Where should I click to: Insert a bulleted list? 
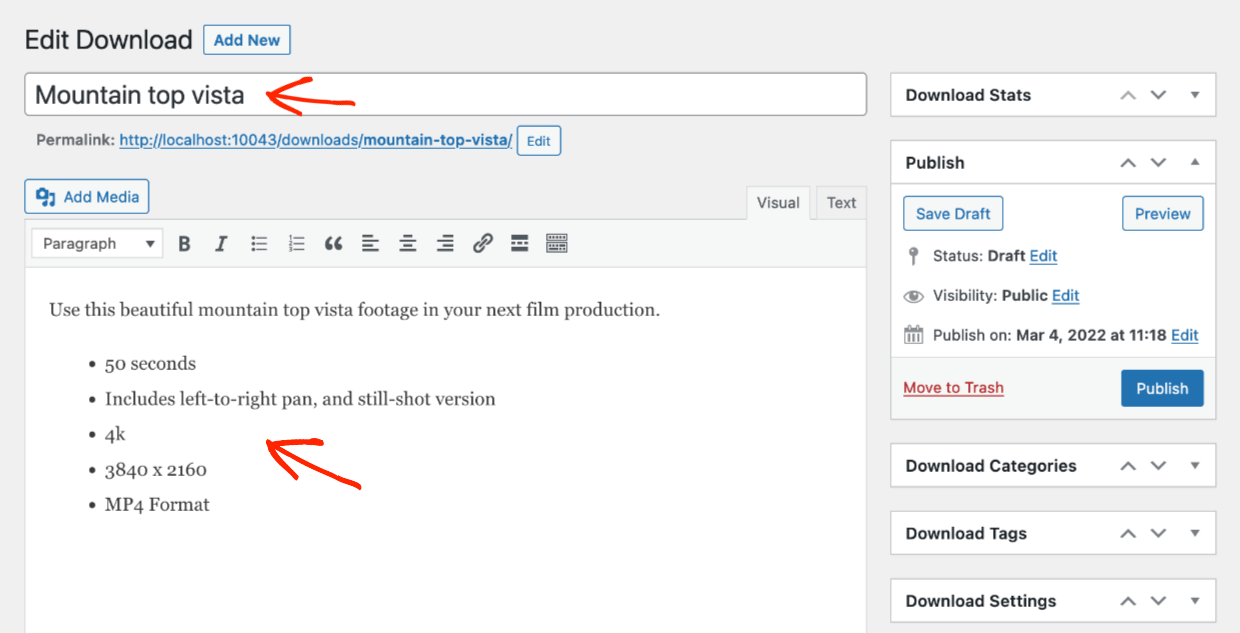point(259,243)
